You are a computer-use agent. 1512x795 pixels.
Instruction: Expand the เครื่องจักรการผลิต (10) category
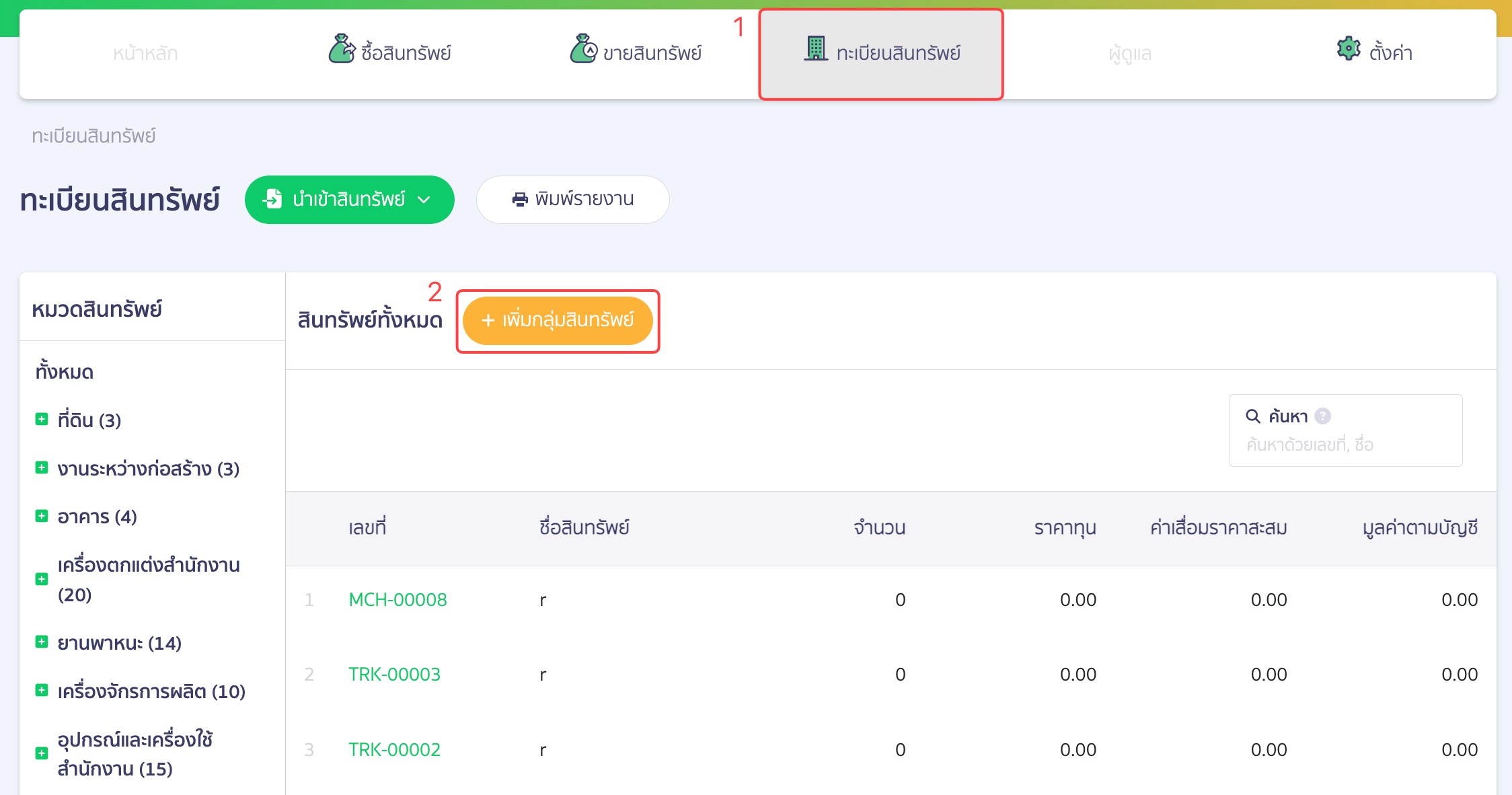pos(42,690)
